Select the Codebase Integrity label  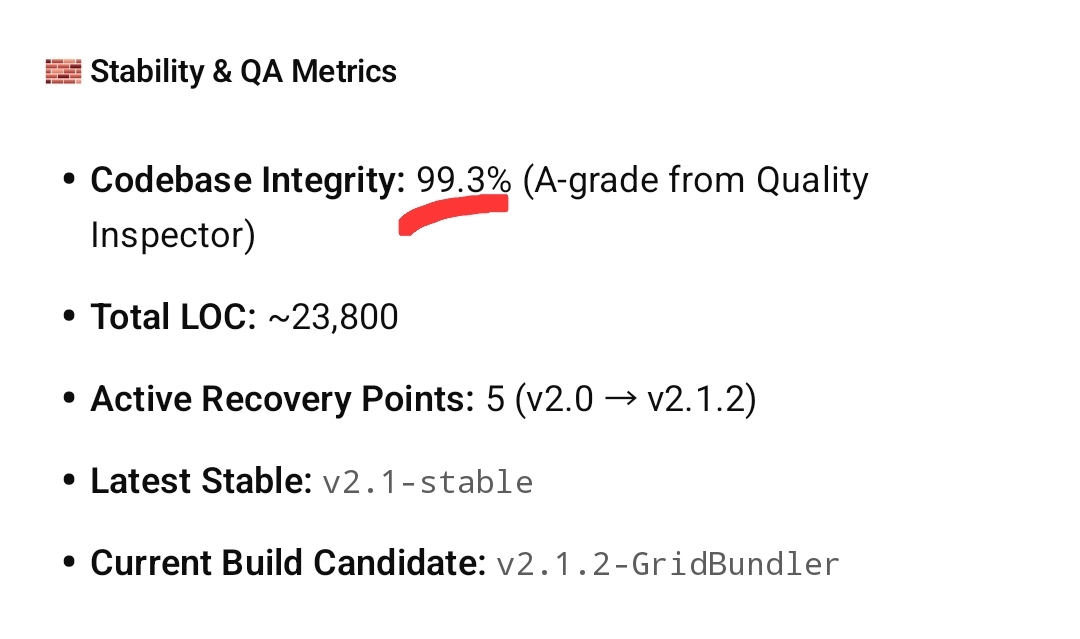tap(248, 181)
